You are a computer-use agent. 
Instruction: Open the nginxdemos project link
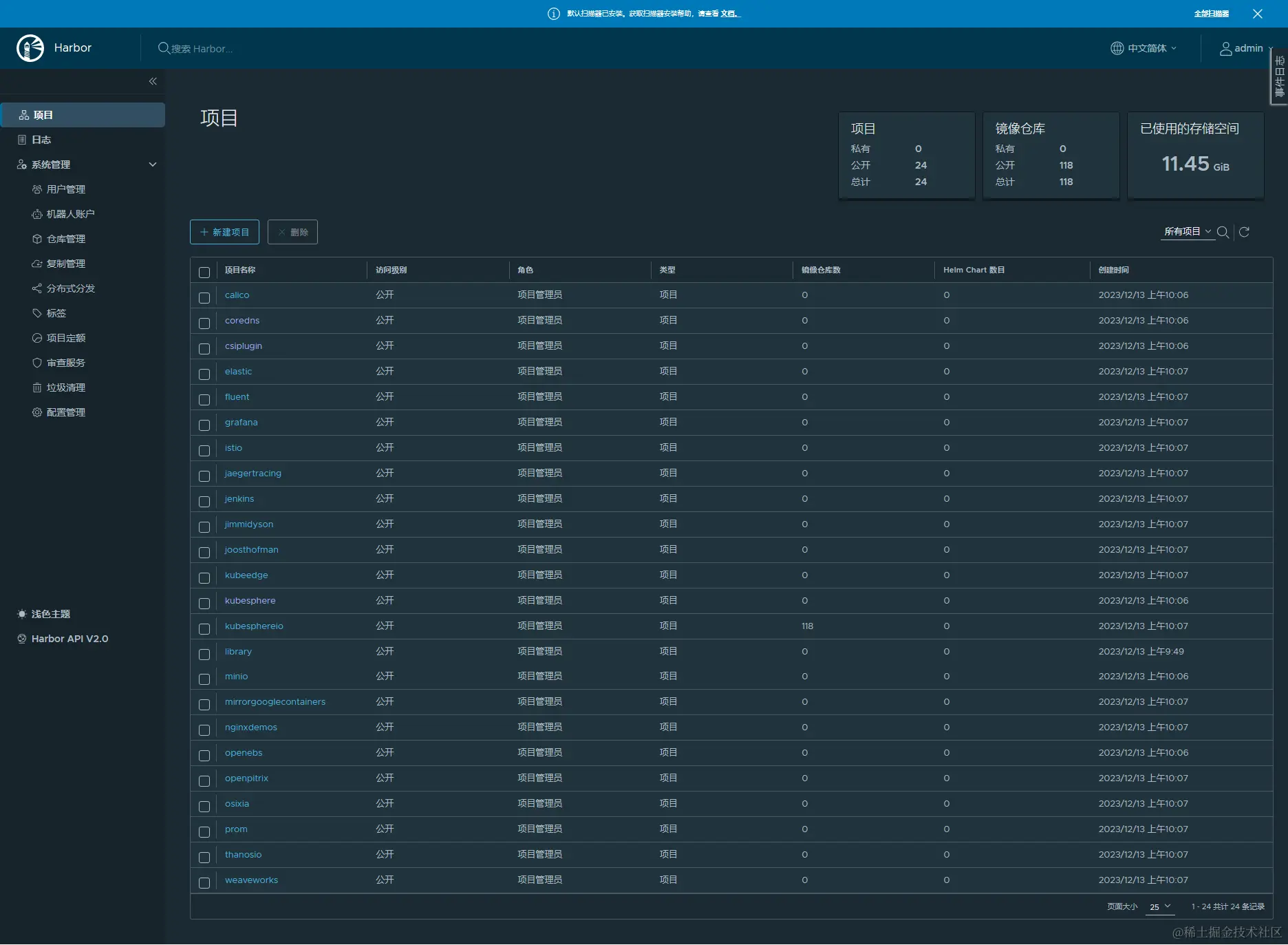point(251,728)
